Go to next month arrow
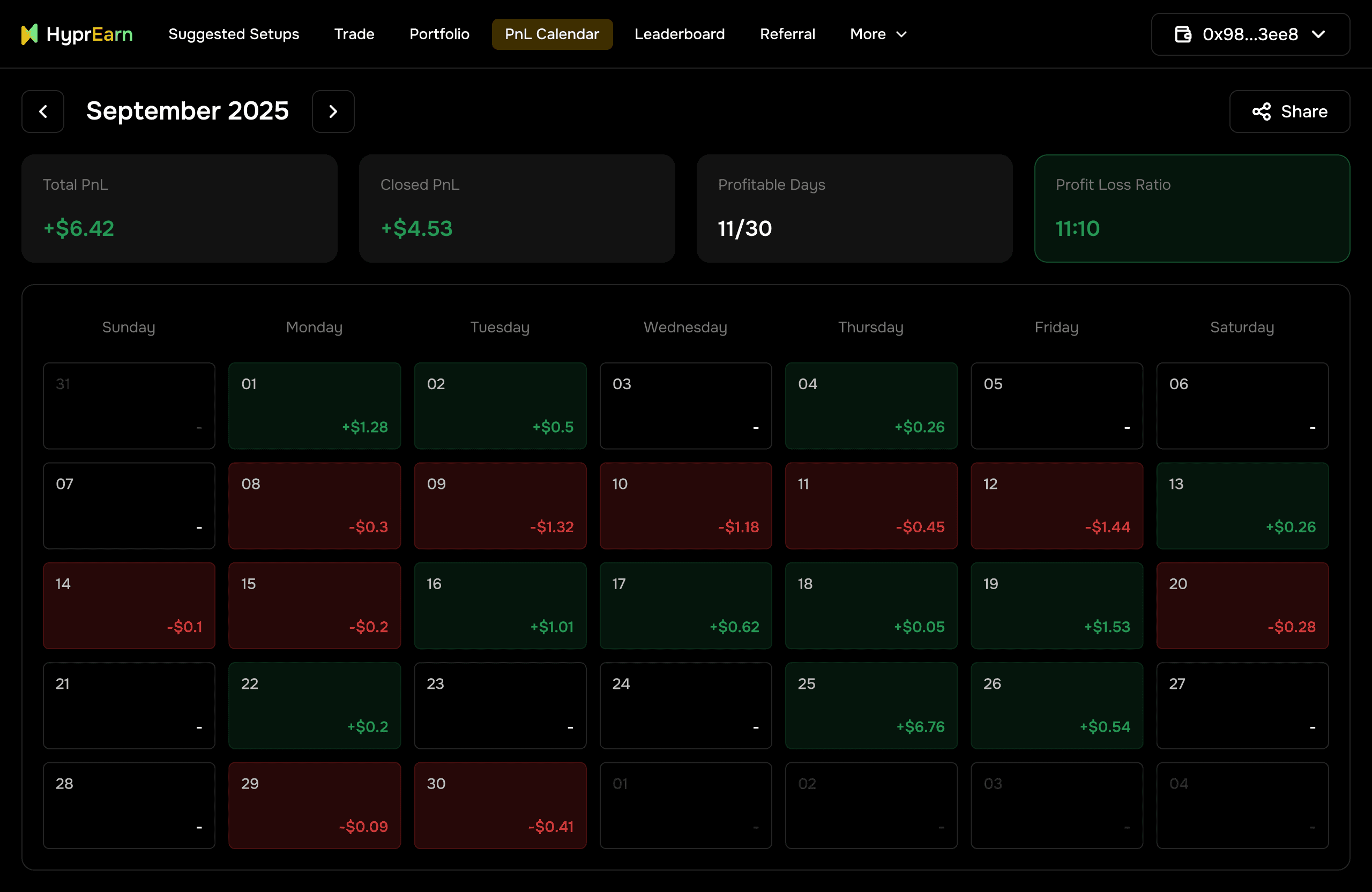Viewport: 1372px width, 892px height. click(x=333, y=111)
